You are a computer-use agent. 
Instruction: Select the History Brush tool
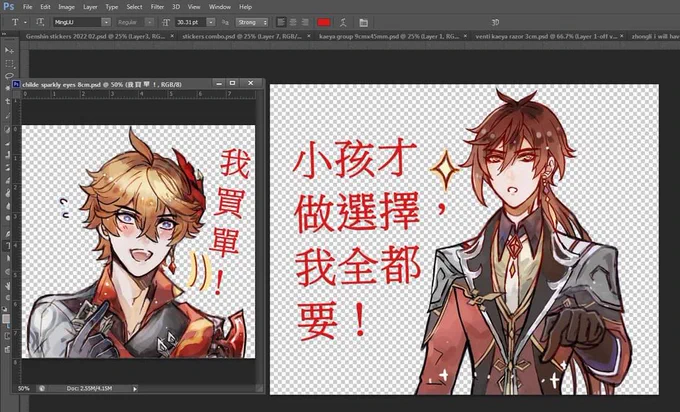pos(8,167)
